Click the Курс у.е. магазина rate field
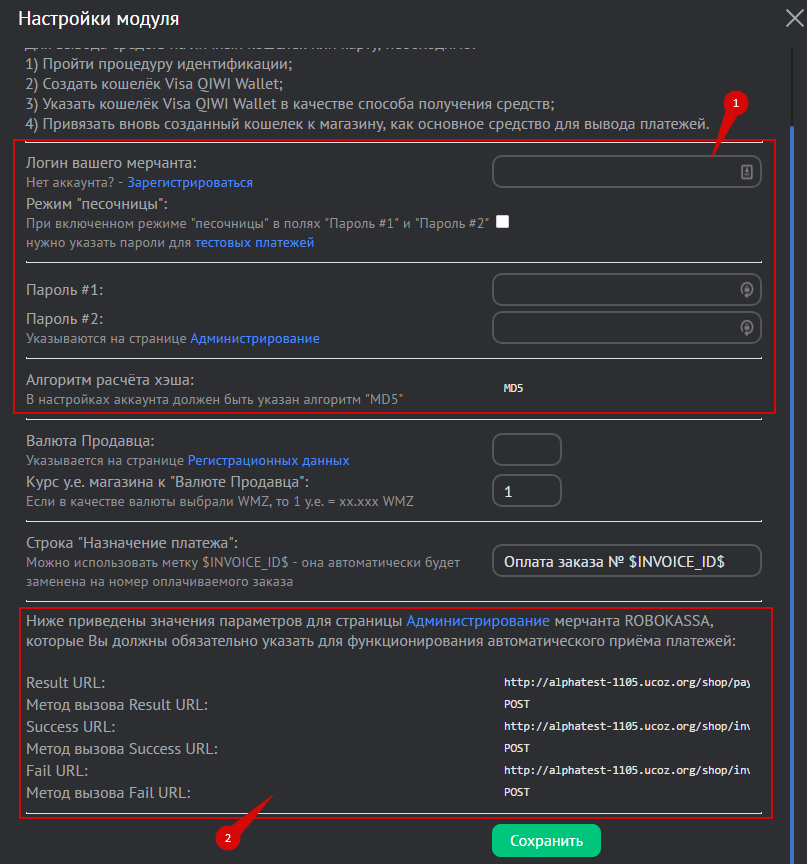Viewport: 807px width, 864px height. [527, 491]
